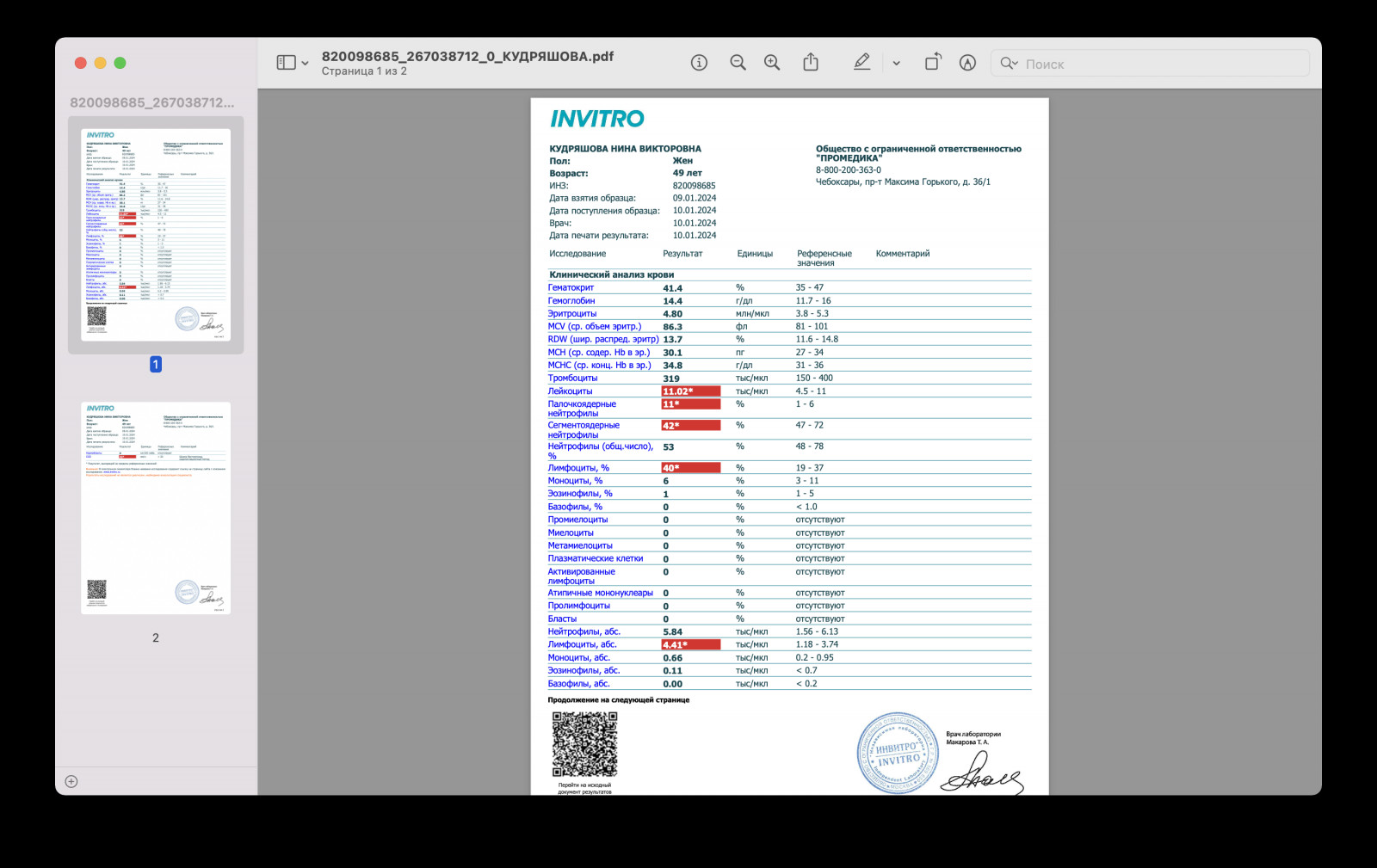Click the Моноциты, абс. row label

pyautogui.click(x=579, y=657)
